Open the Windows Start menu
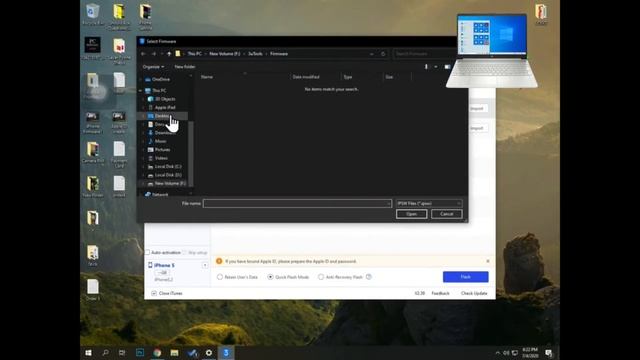Viewport: 640px width, 360px height. point(88,353)
